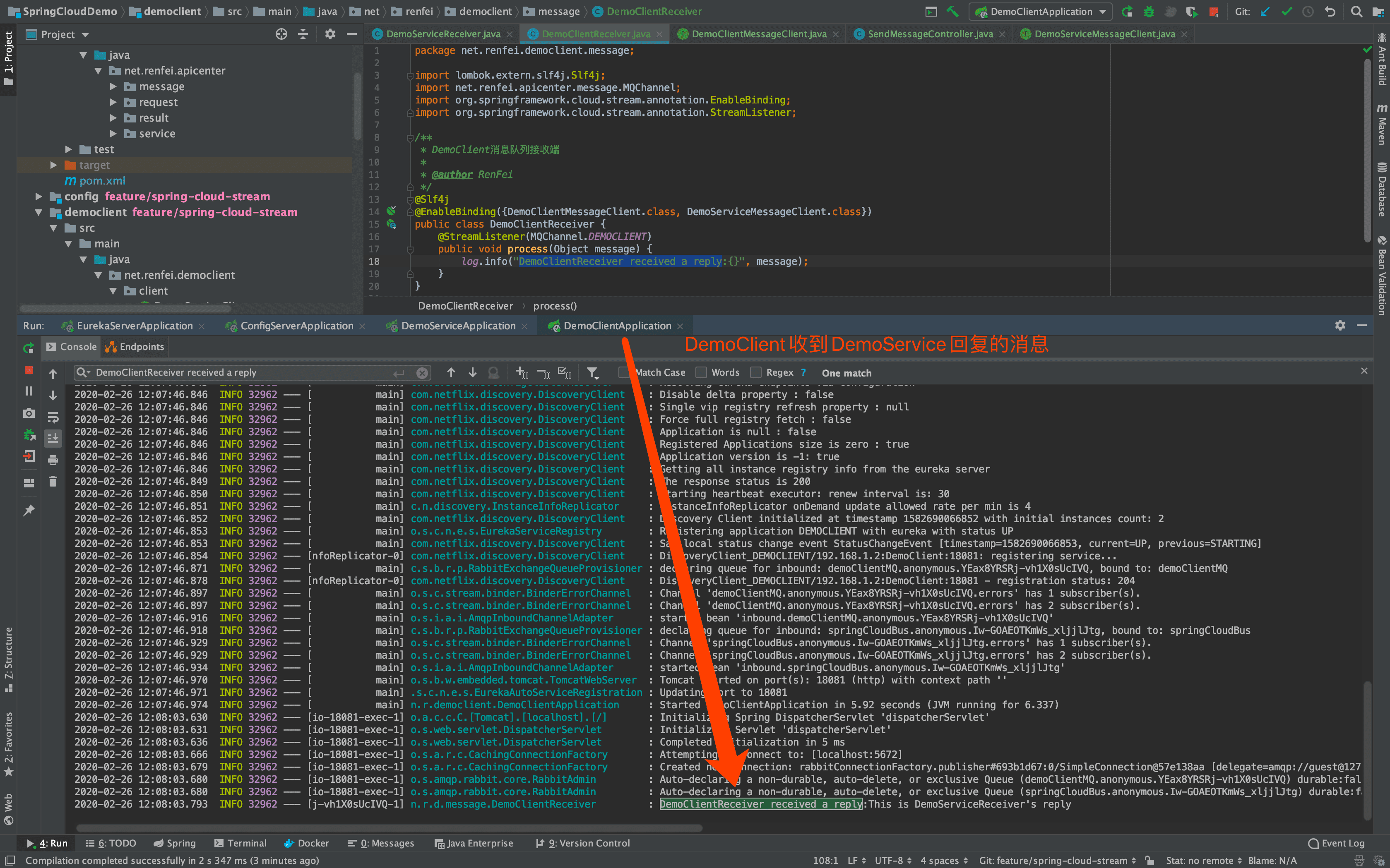Open the Docker tool window

point(307,843)
